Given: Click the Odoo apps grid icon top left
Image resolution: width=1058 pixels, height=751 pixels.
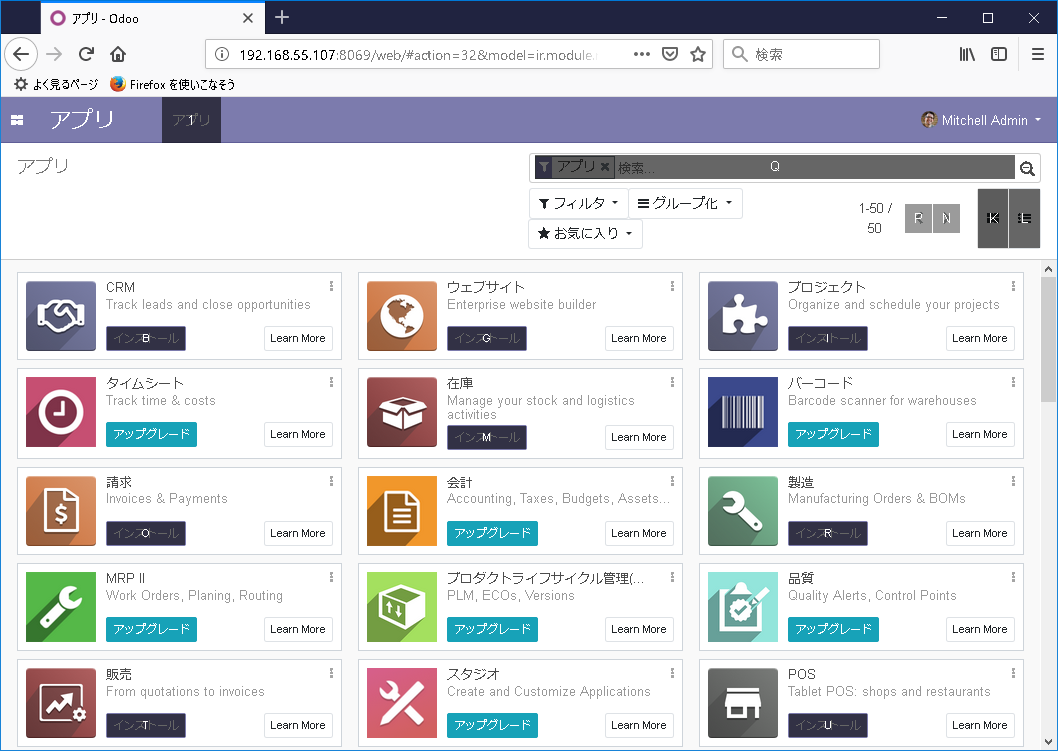Looking at the screenshot, I should 16,120.
